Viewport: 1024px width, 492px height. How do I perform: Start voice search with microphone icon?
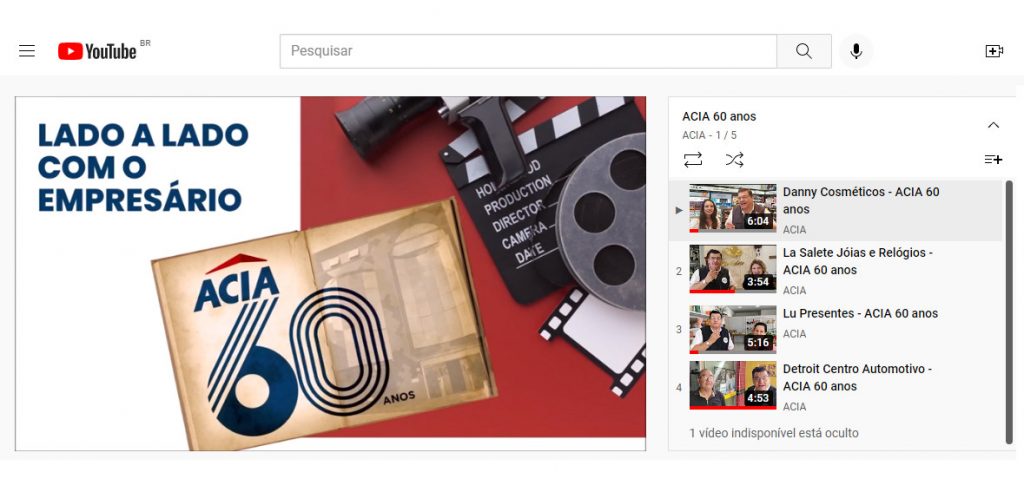(x=856, y=51)
